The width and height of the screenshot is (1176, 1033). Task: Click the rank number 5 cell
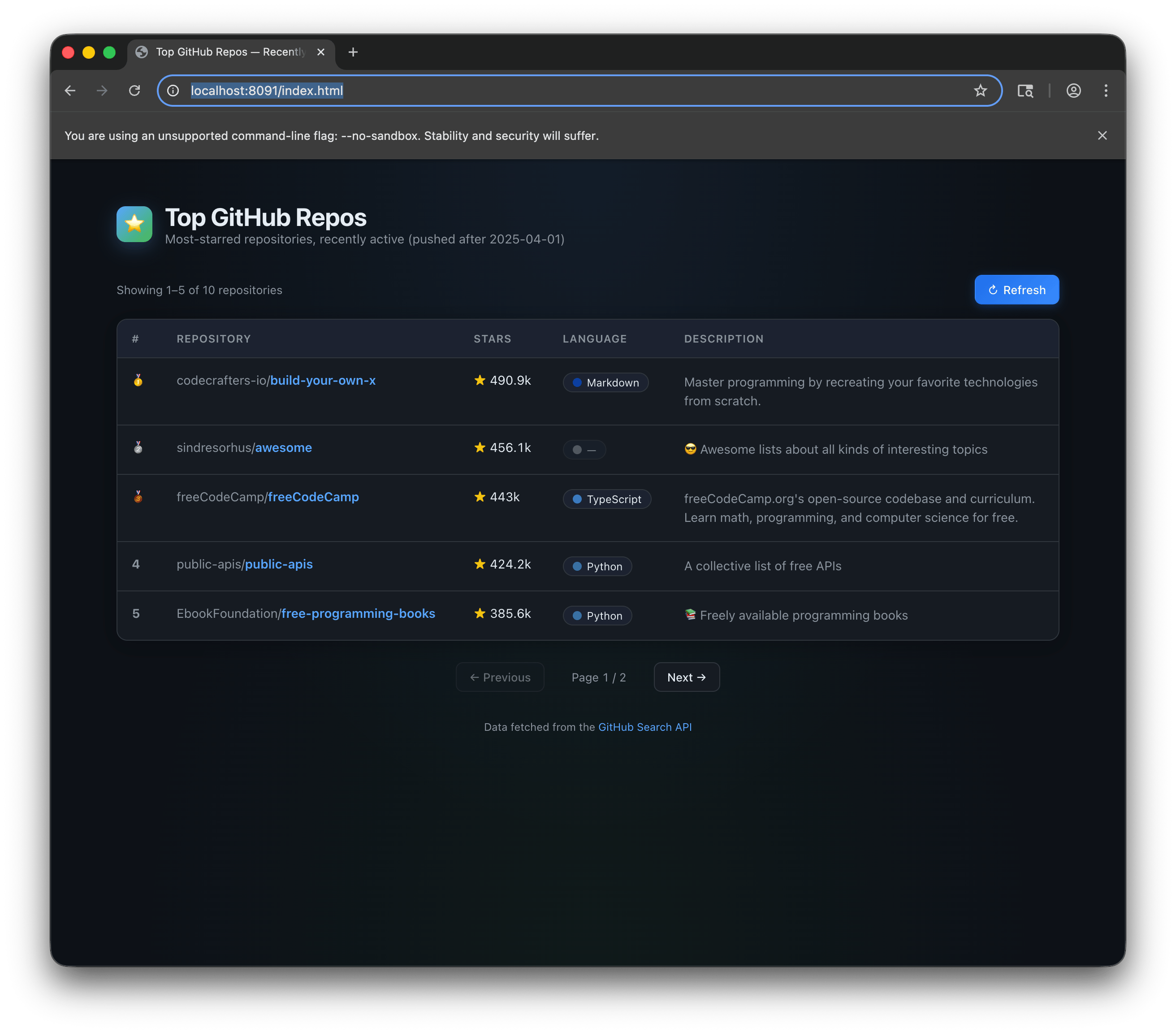pos(136,613)
